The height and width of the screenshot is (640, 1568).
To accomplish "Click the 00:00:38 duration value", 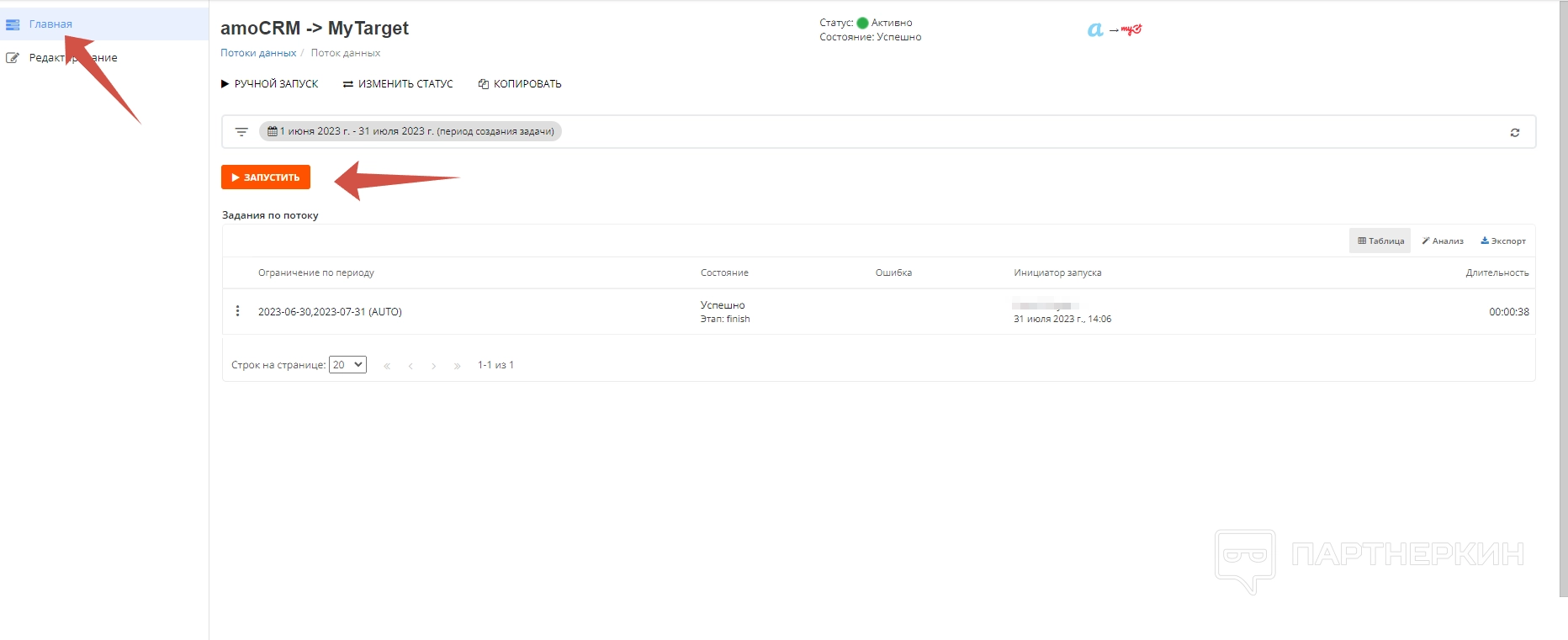I will (1509, 312).
